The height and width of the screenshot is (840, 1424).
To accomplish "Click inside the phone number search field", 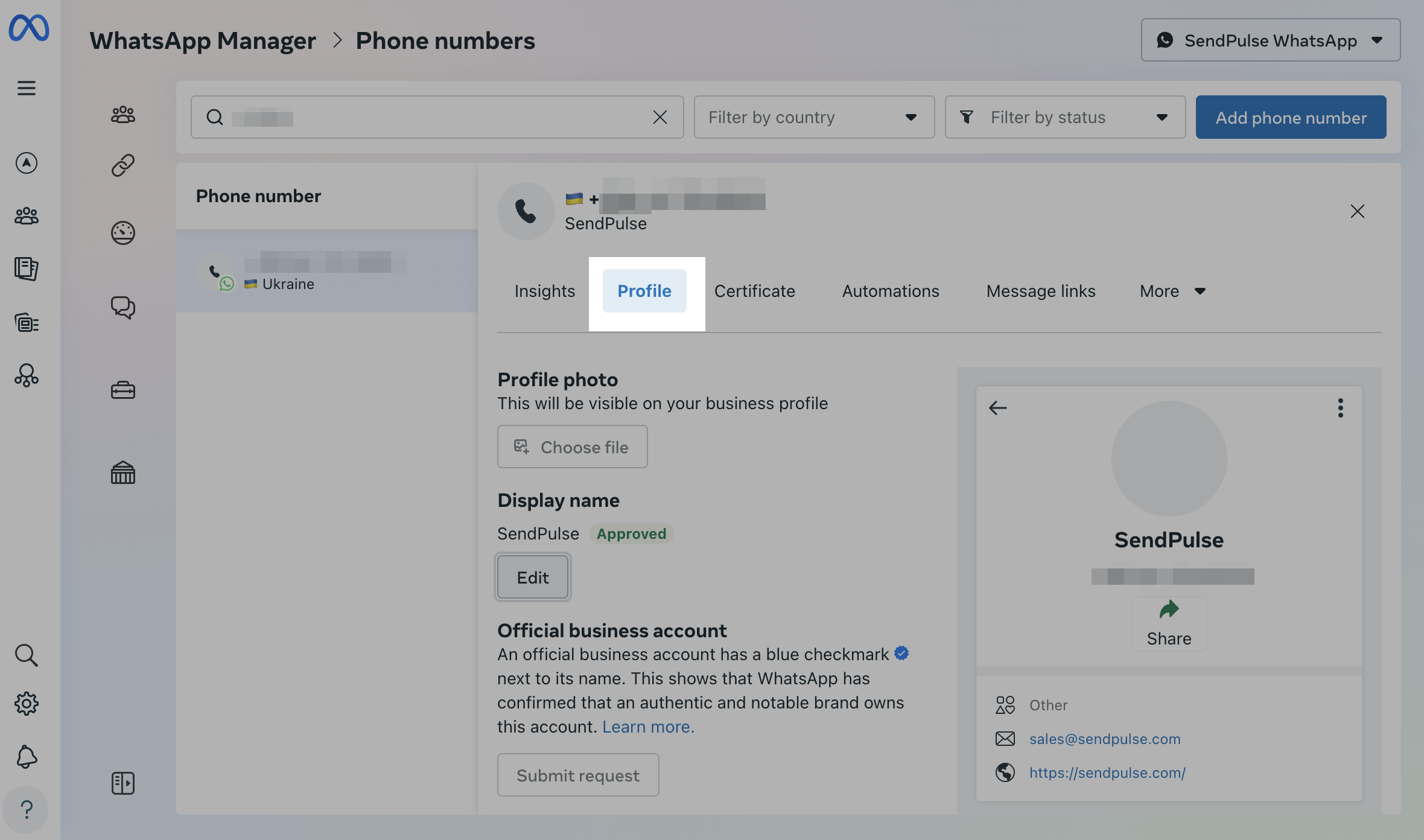I will (437, 117).
